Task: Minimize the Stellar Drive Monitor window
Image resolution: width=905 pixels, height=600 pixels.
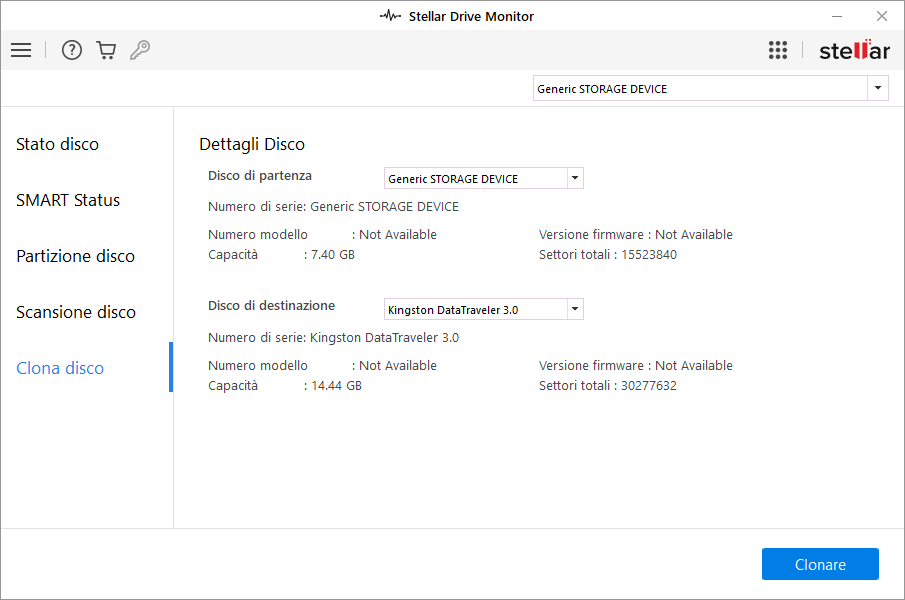Action: click(x=836, y=16)
